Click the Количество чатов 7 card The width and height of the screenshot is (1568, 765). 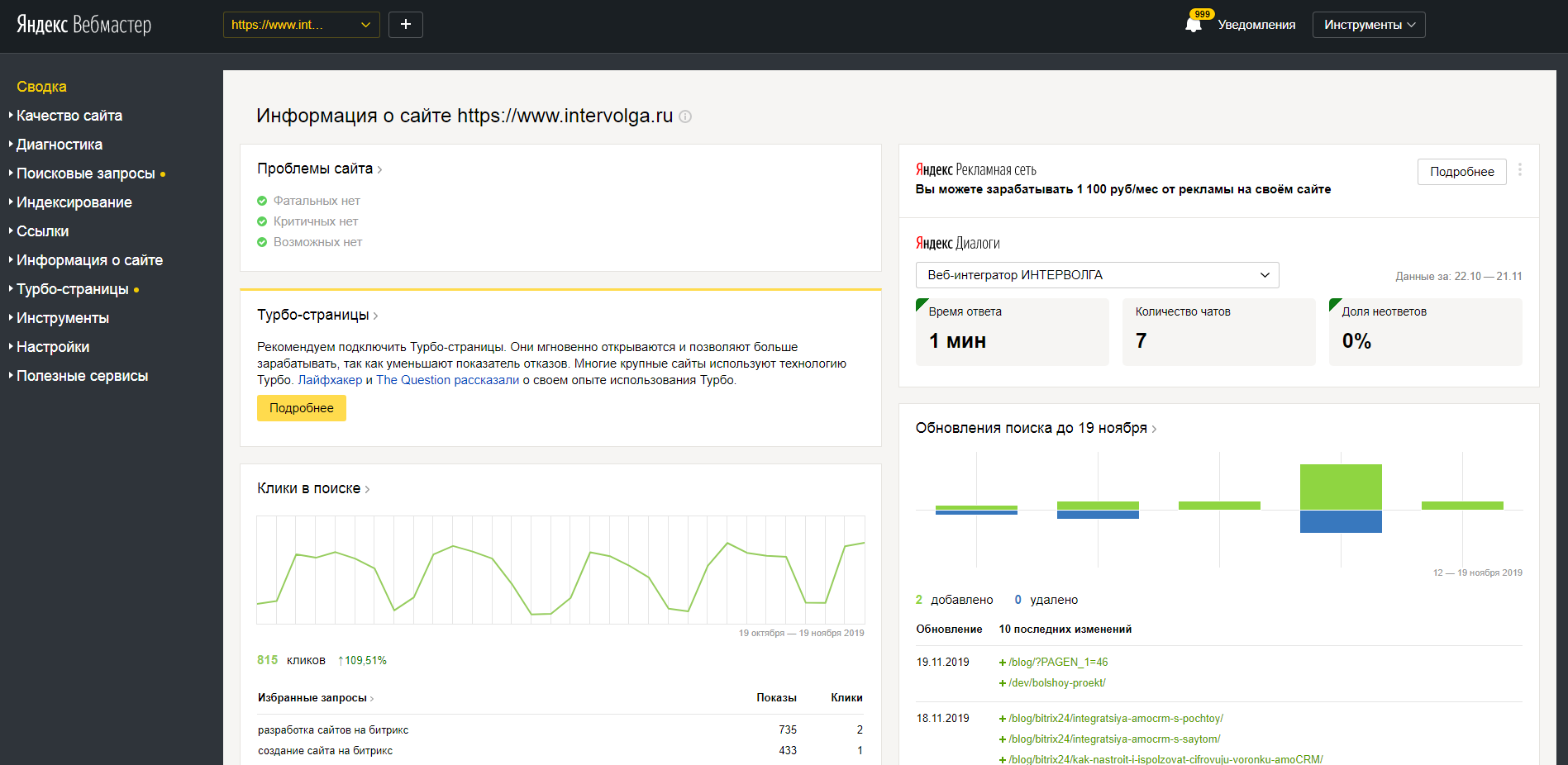pyautogui.click(x=1219, y=332)
